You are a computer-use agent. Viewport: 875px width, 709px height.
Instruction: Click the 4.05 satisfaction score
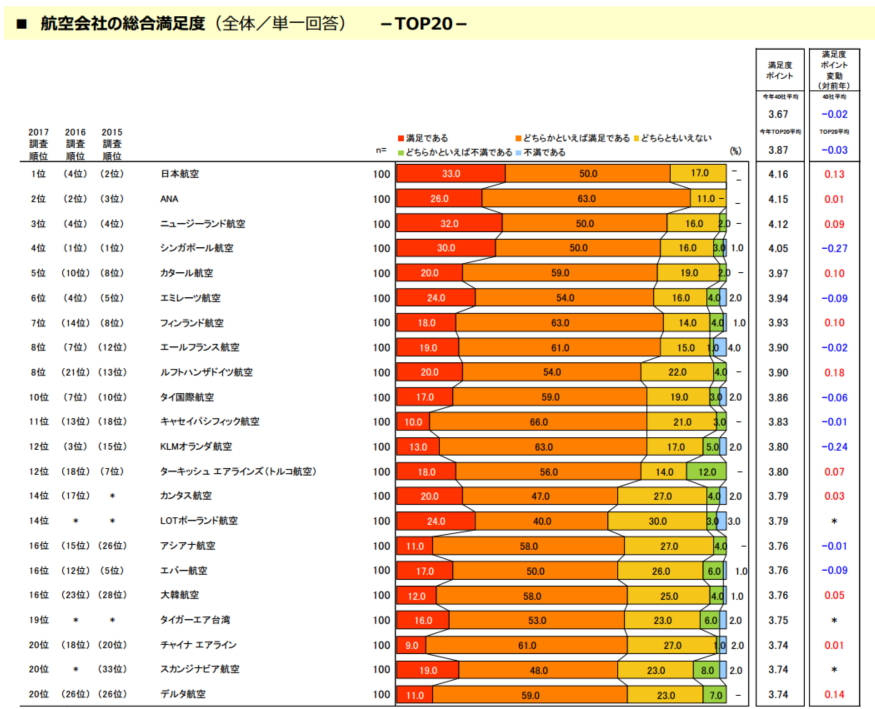(x=778, y=249)
